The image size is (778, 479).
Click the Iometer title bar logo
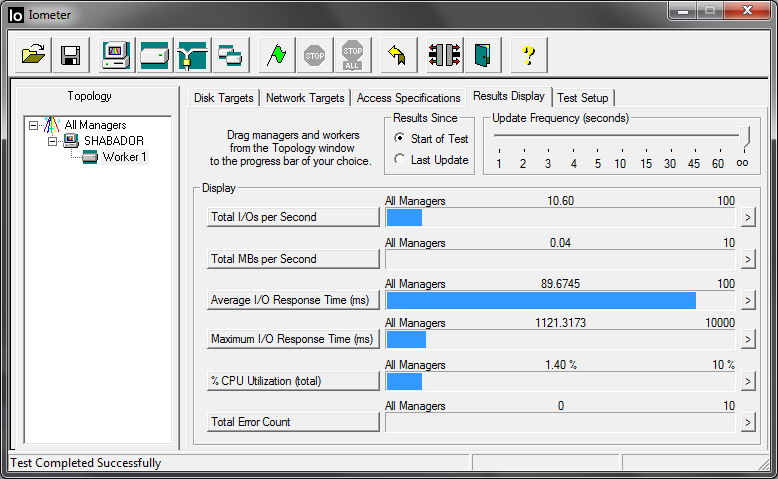[16, 15]
